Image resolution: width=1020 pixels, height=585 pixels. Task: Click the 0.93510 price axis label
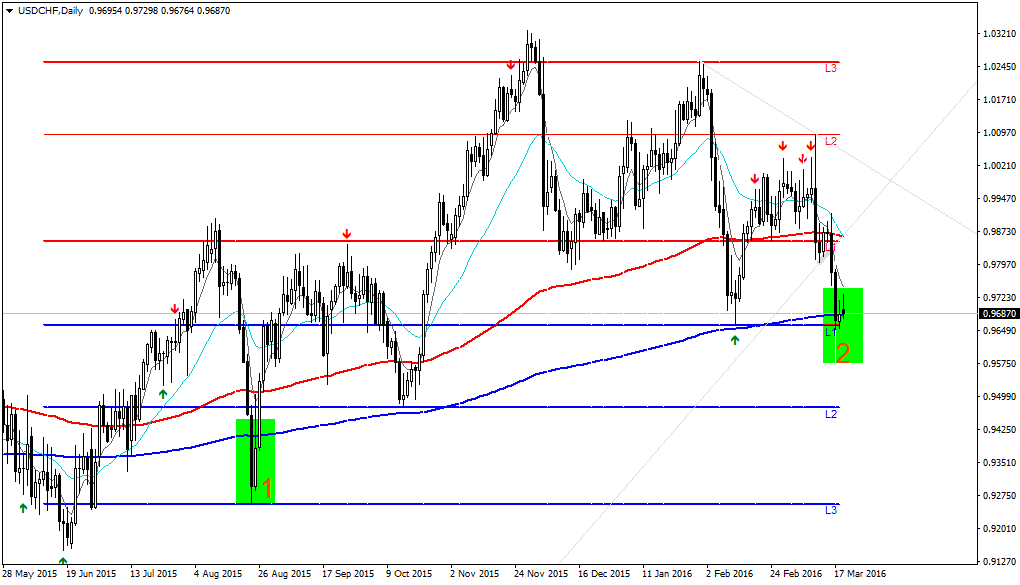point(1000,463)
